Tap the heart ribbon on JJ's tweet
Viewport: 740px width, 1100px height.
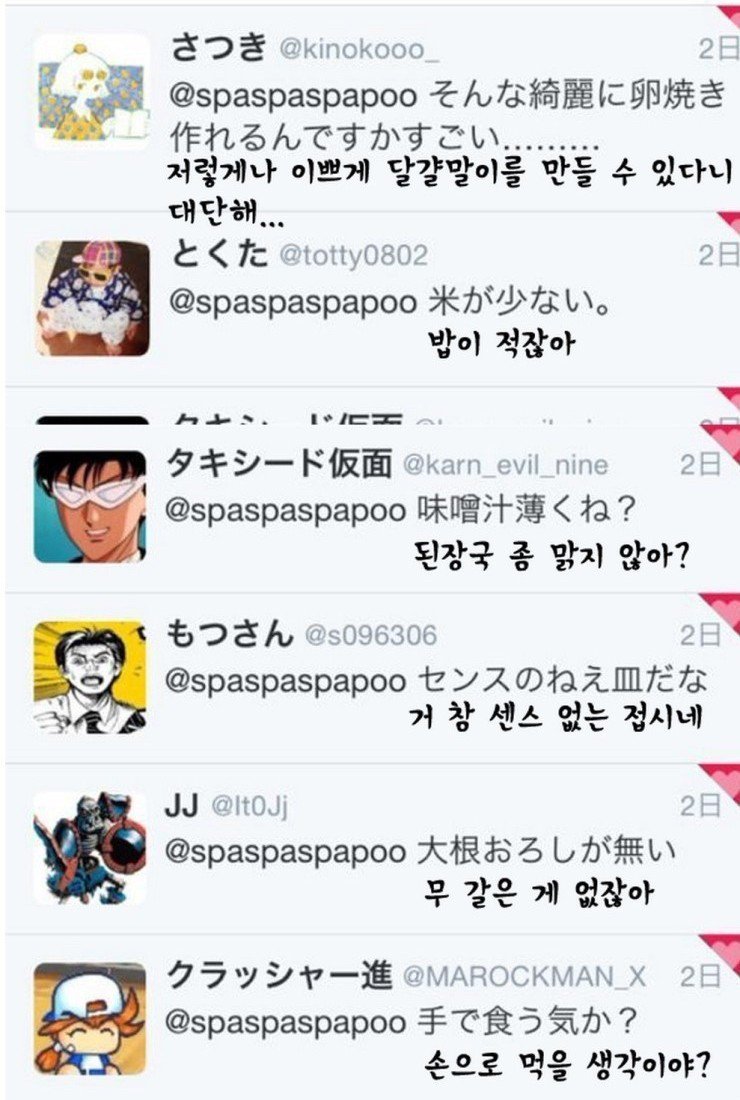[720, 784]
